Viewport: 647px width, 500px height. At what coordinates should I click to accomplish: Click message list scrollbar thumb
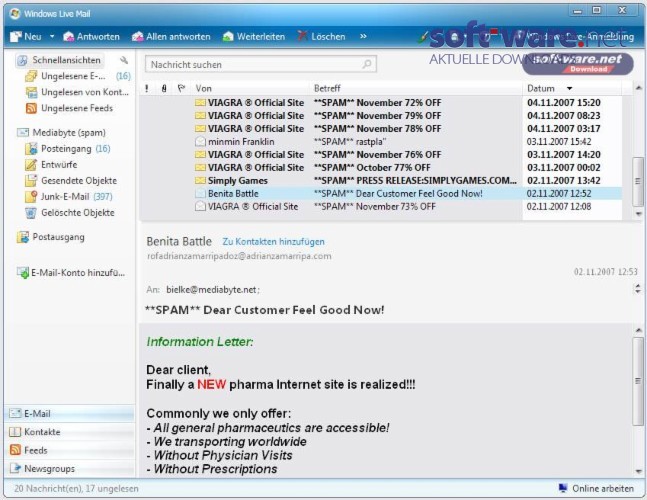[638, 181]
